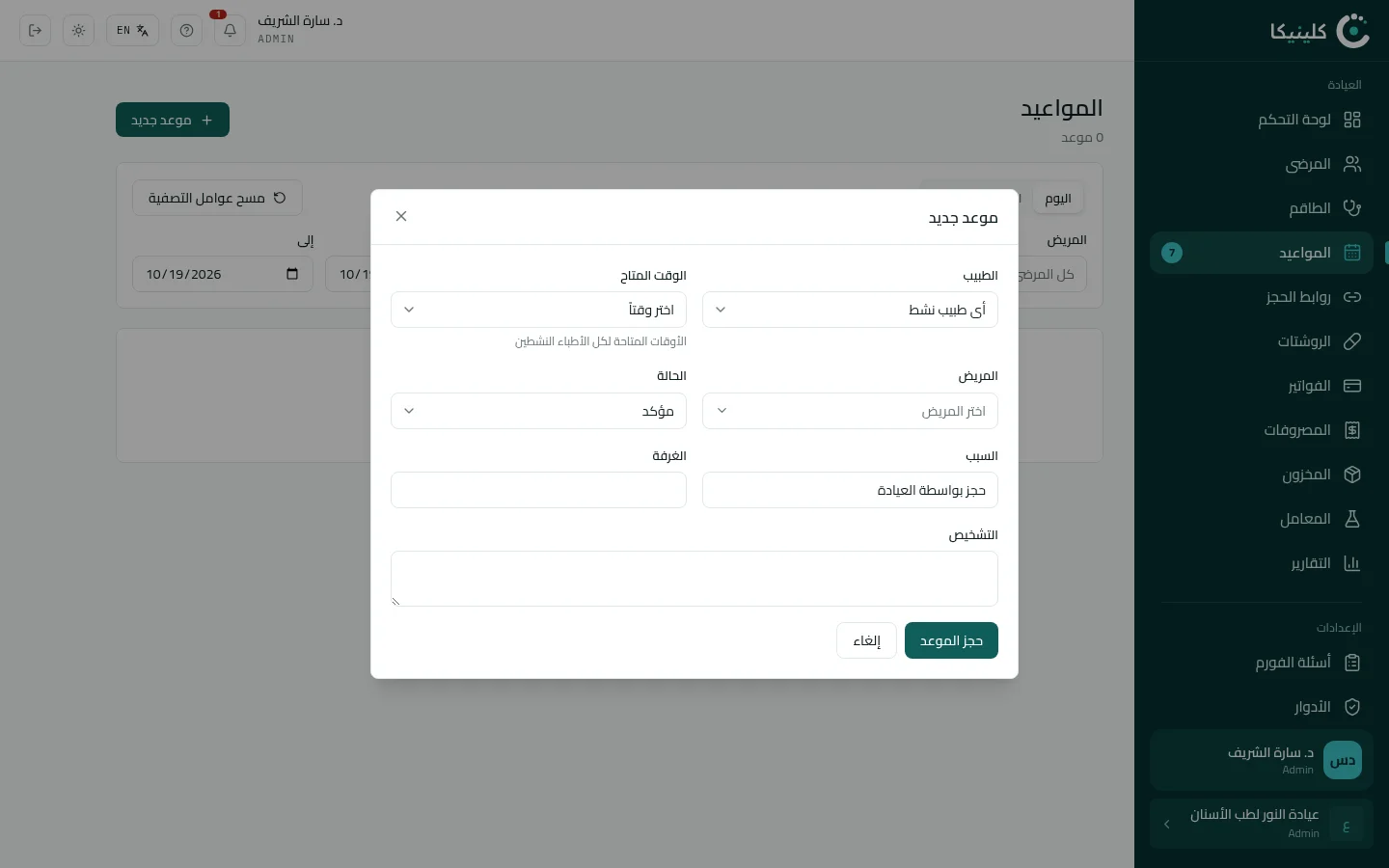The height and width of the screenshot is (868, 1389).
Task: Click the prescriptions (الروشتات) pill icon
Action: point(1352,341)
